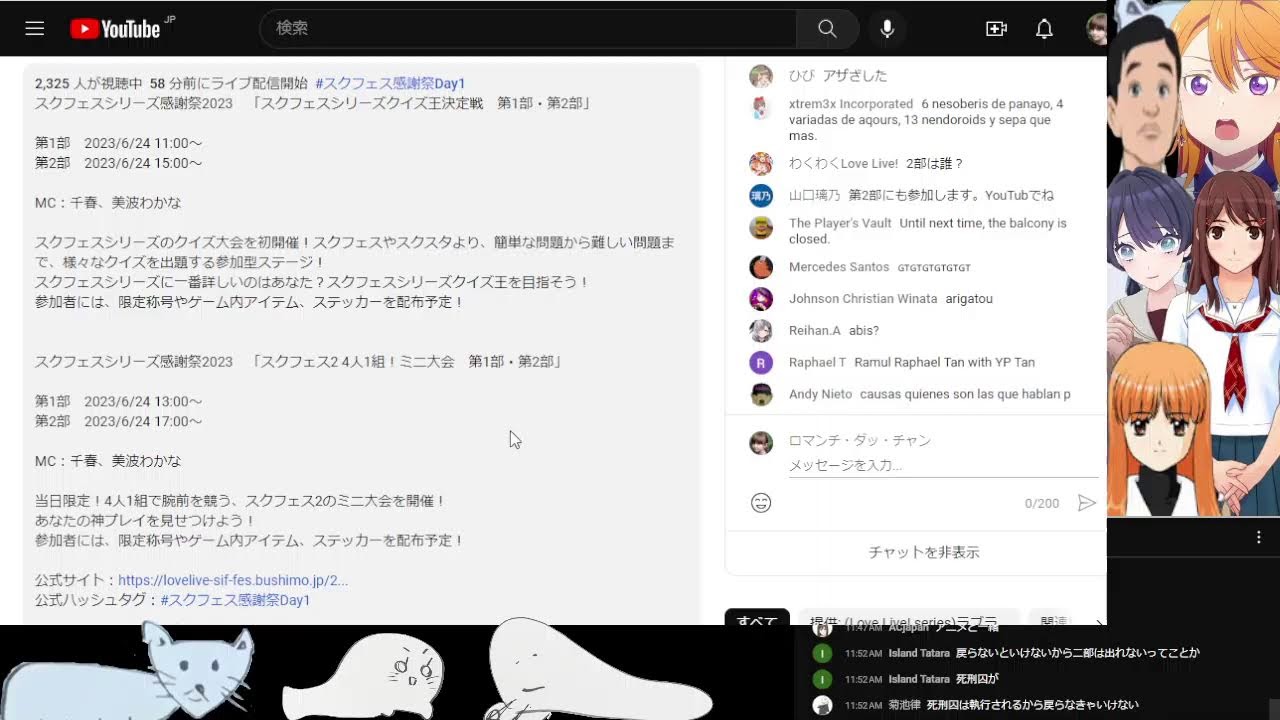Open the hamburger guide menu
This screenshot has height=720, width=1280.
pos(35,29)
